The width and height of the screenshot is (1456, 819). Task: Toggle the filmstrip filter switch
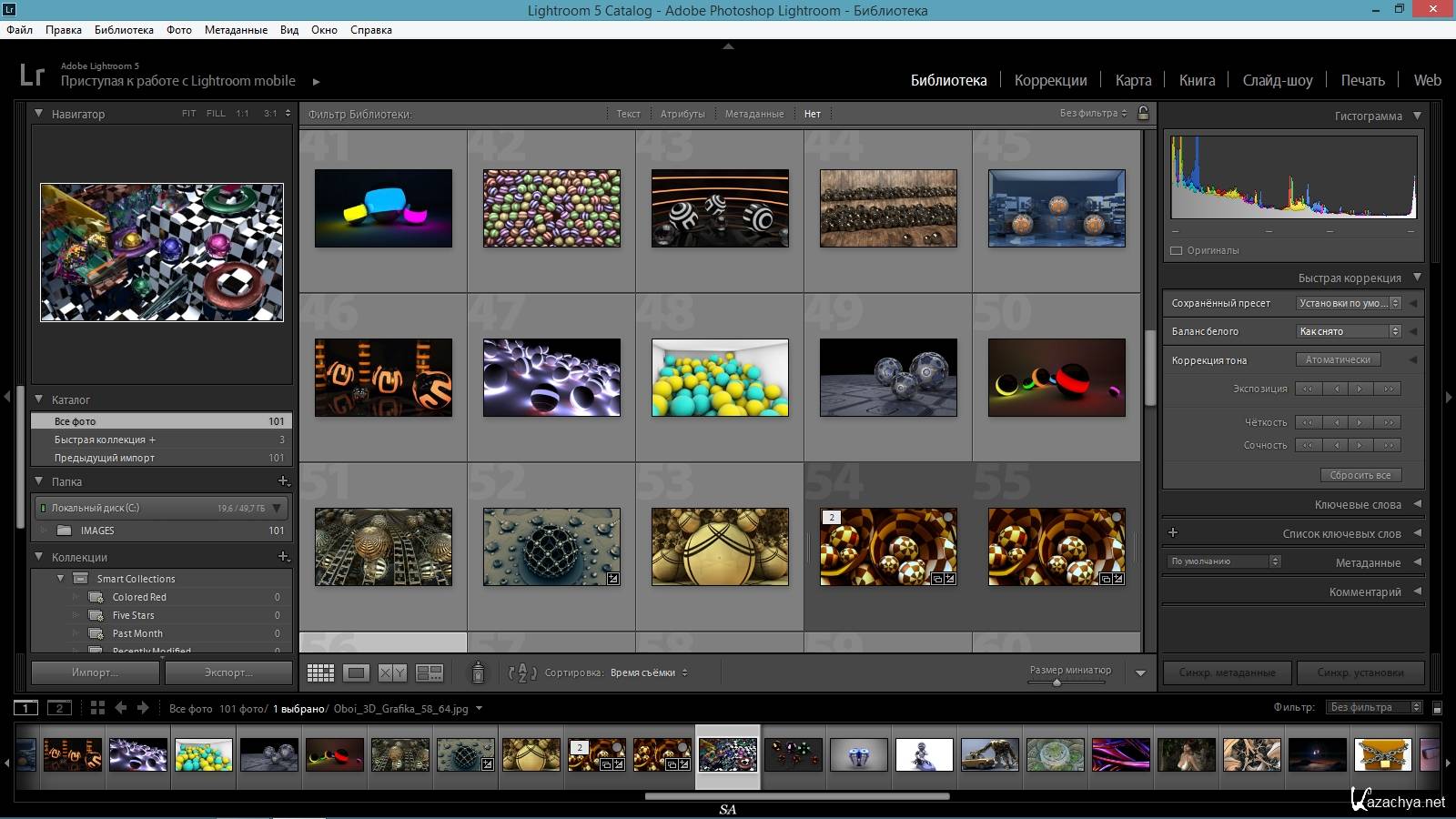1437,708
